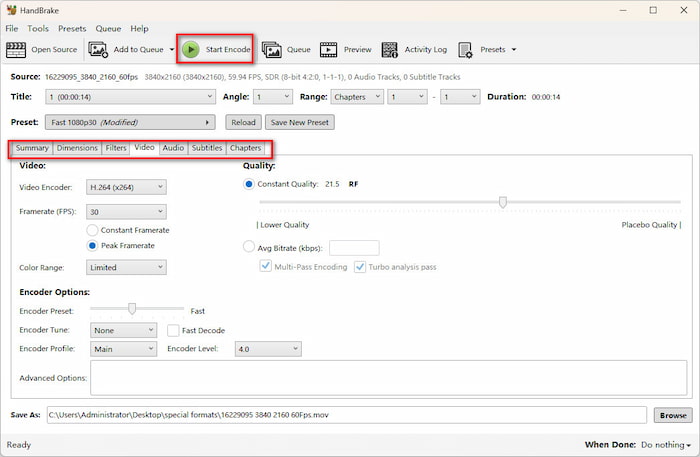Screen dimensions: 700x457
Task: Click the Save New Preset button
Action: point(300,122)
